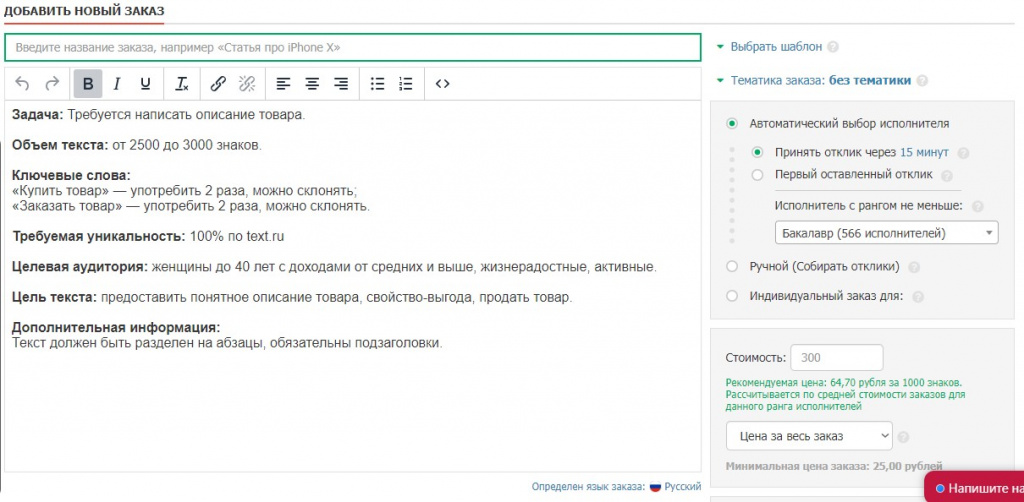Viewport: 1024px width, 502px height.
Task: Undo the last edit in editor
Action: pos(22,84)
